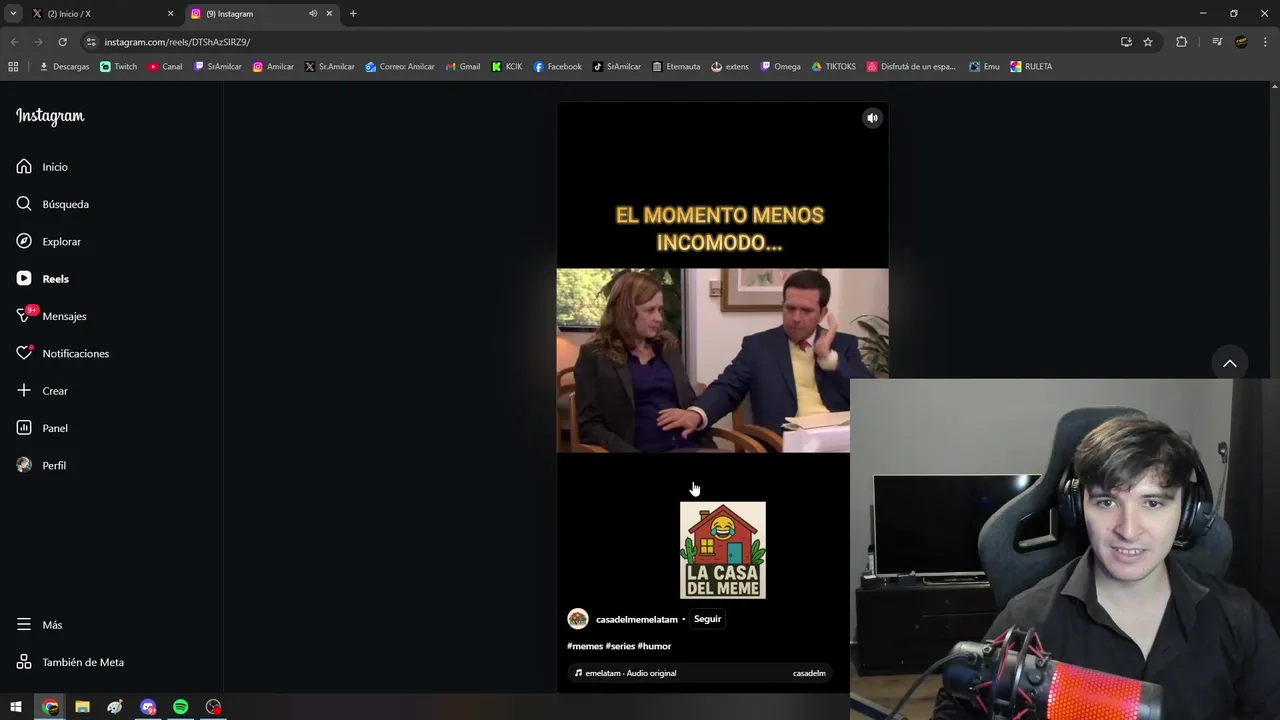
Task: Open the extens bookmark
Action: pos(730,67)
